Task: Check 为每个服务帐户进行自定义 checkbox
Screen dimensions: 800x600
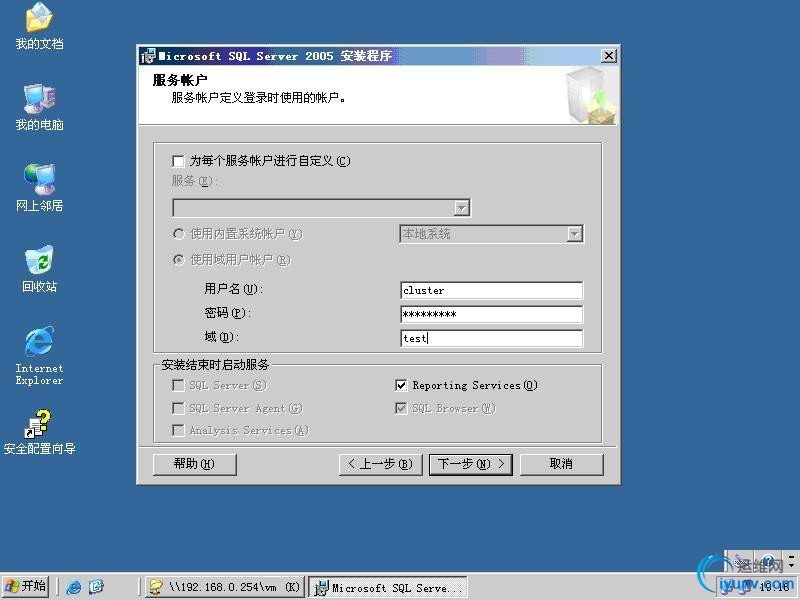Action: (178, 162)
